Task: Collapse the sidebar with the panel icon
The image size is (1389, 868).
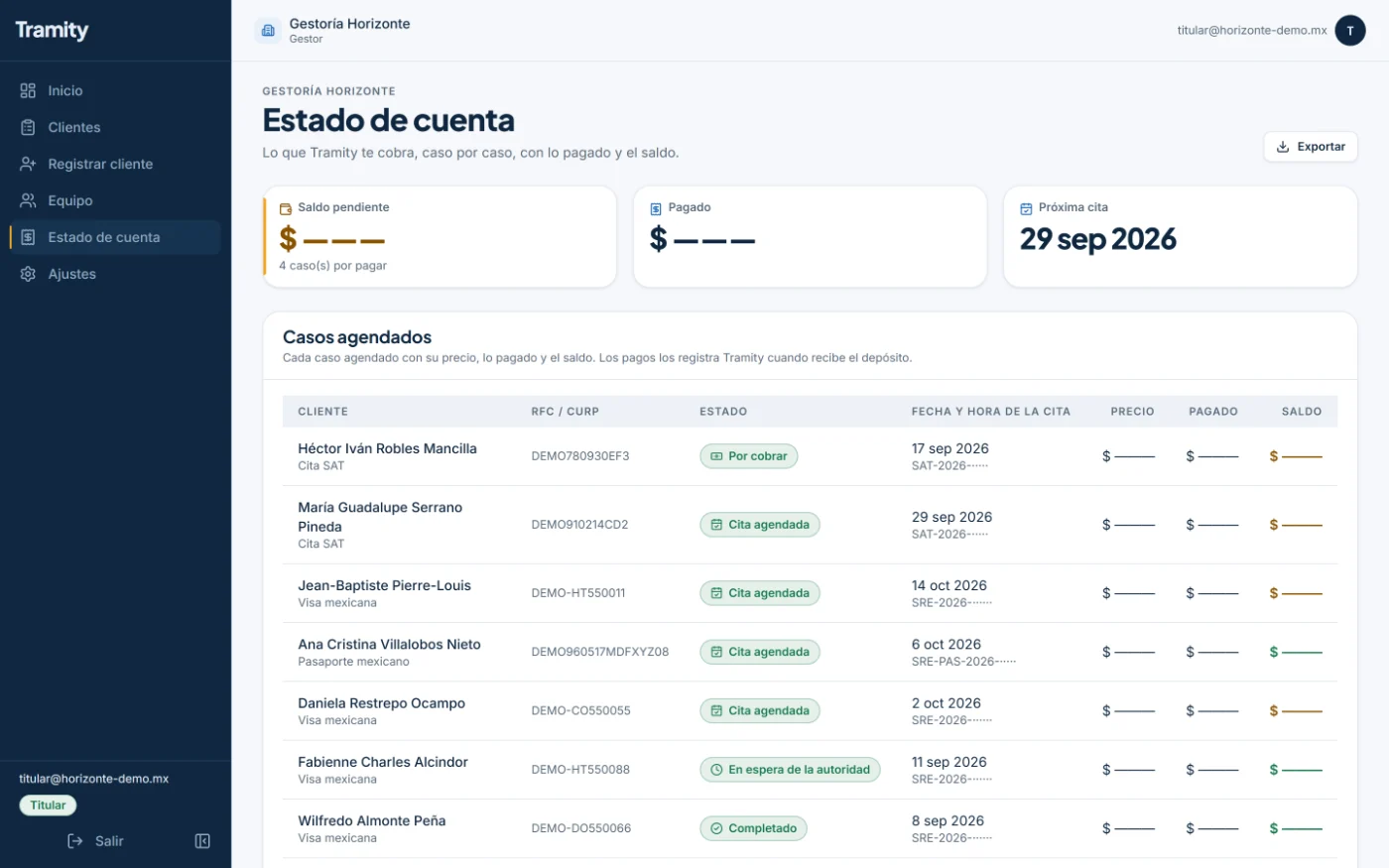Action: (x=202, y=841)
